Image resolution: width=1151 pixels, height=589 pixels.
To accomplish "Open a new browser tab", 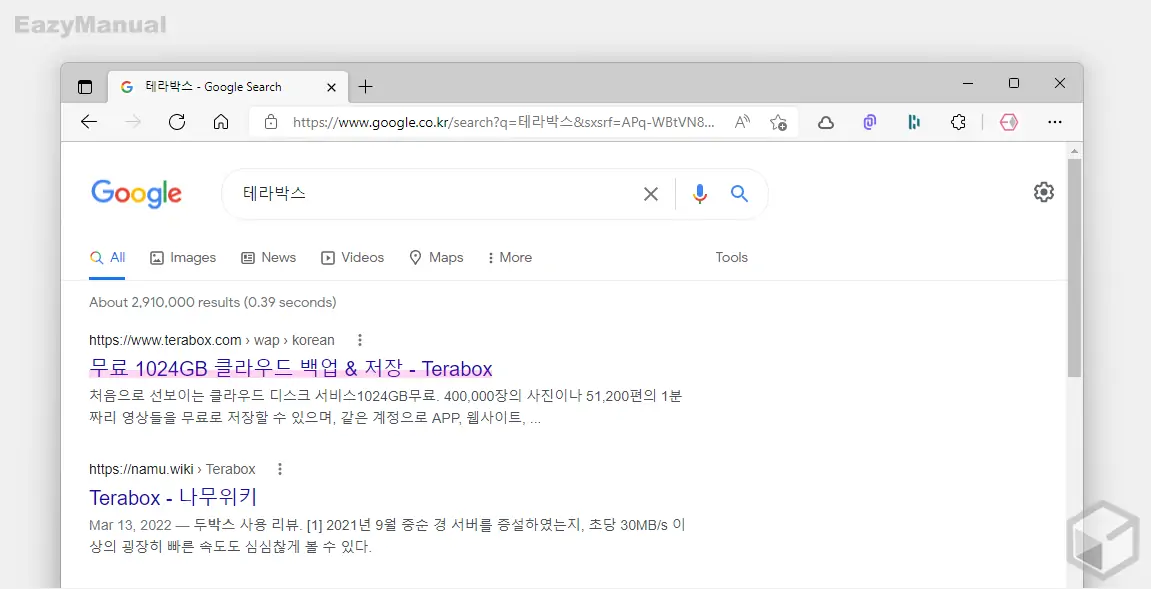I will pos(365,87).
